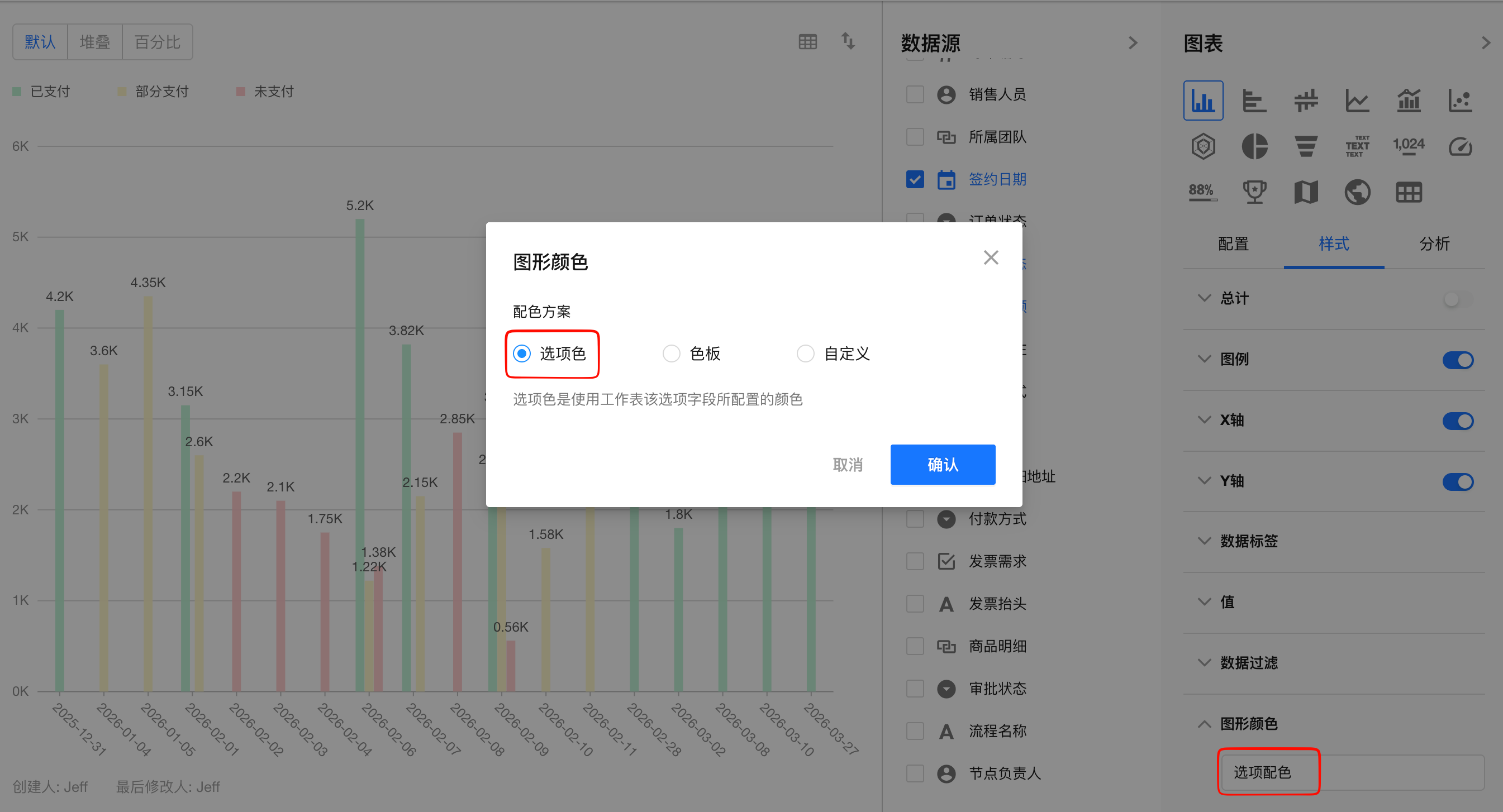
Task: Choose the horizontal bar chart type
Action: 1254,101
